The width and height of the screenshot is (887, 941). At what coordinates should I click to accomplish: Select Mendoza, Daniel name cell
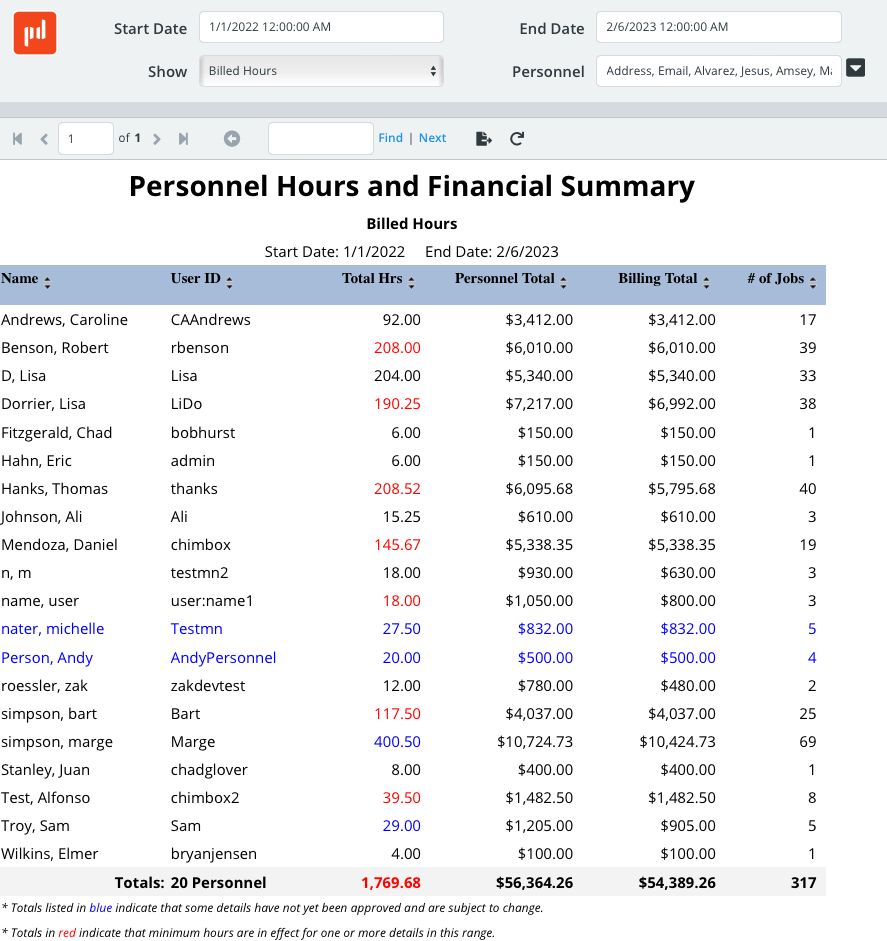point(59,545)
